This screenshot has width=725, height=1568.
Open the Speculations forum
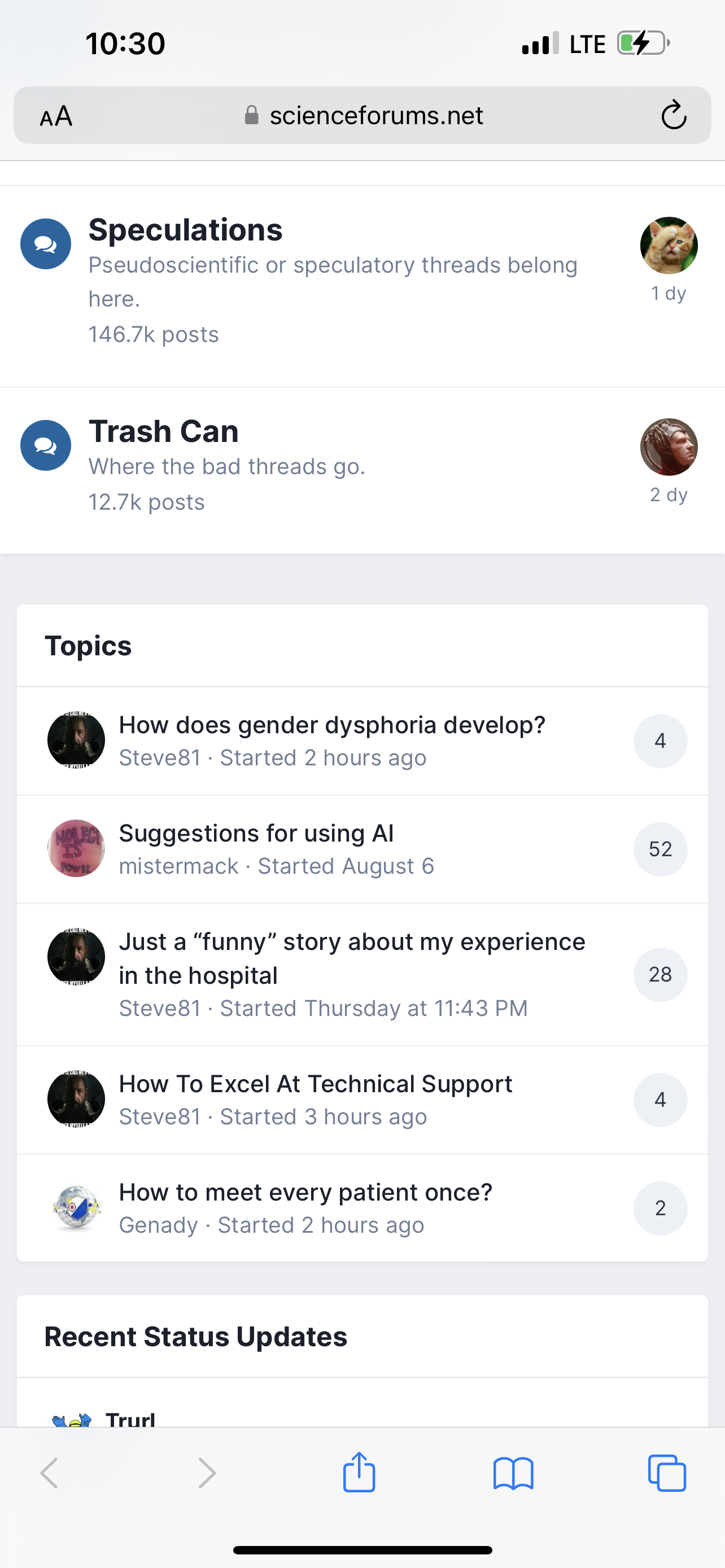pyautogui.click(x=186, y=230)
